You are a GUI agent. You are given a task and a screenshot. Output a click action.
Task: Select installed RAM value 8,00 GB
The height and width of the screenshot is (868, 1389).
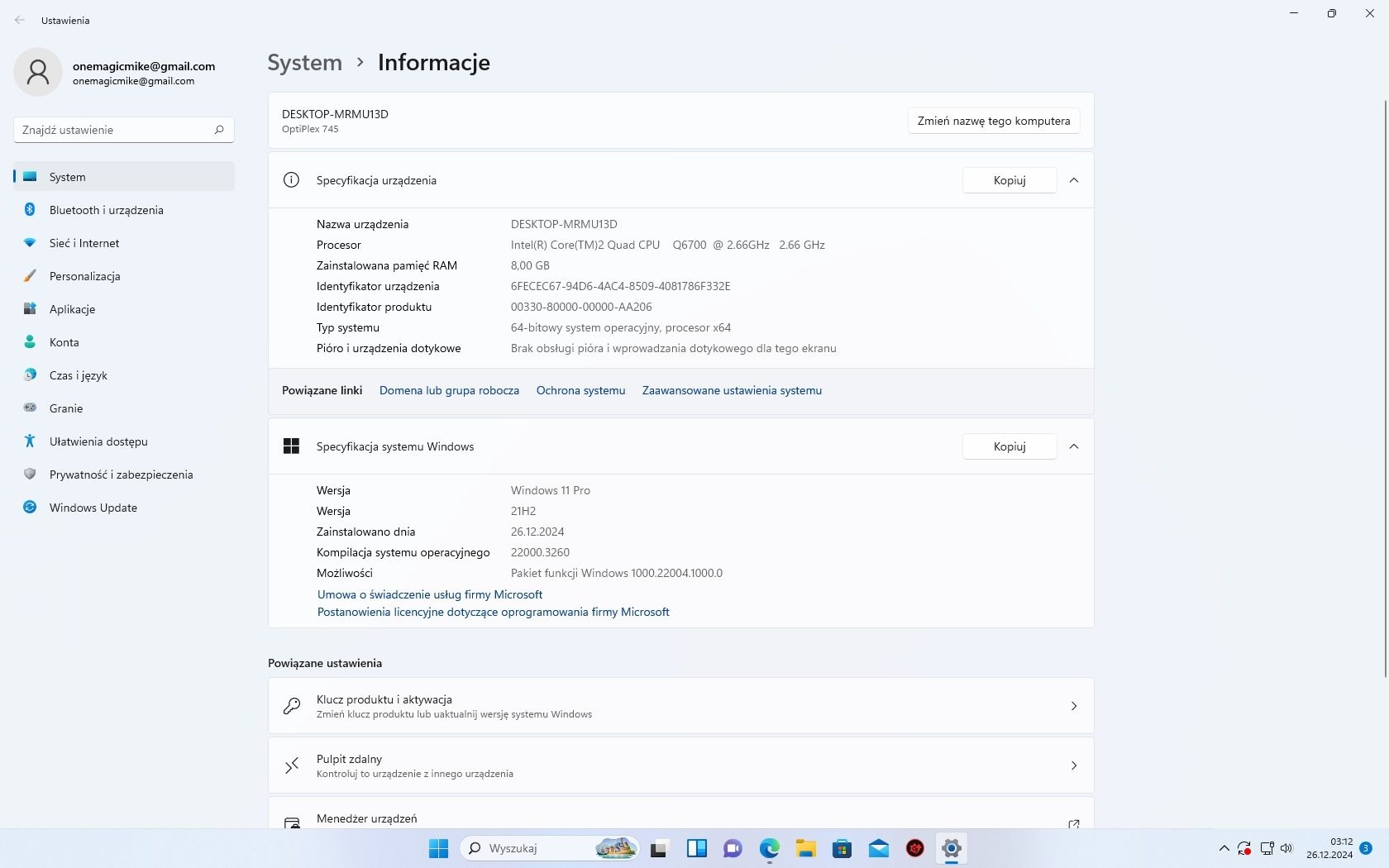(x=530, y=265)
